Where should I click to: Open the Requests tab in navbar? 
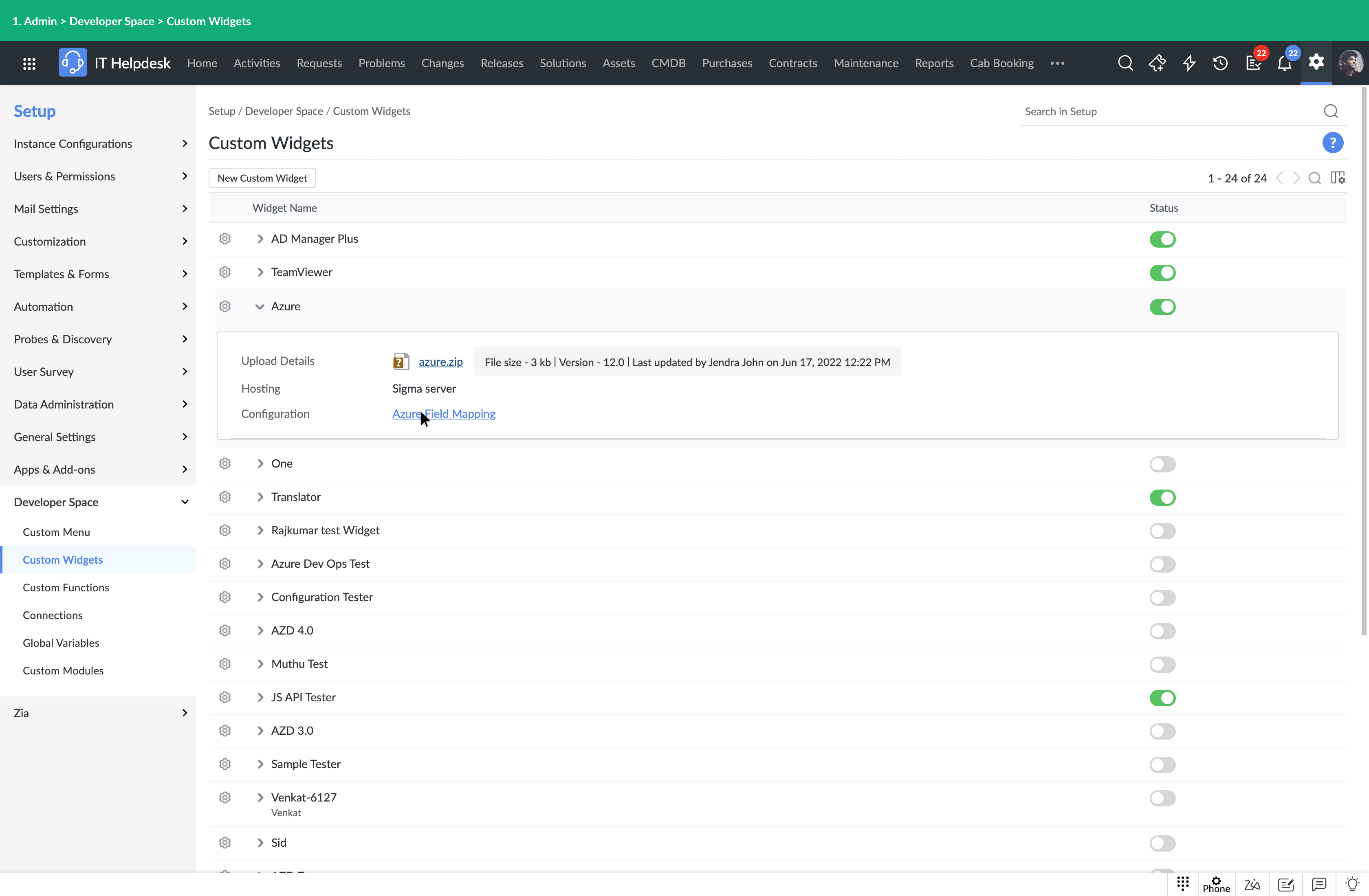[319, 63]
